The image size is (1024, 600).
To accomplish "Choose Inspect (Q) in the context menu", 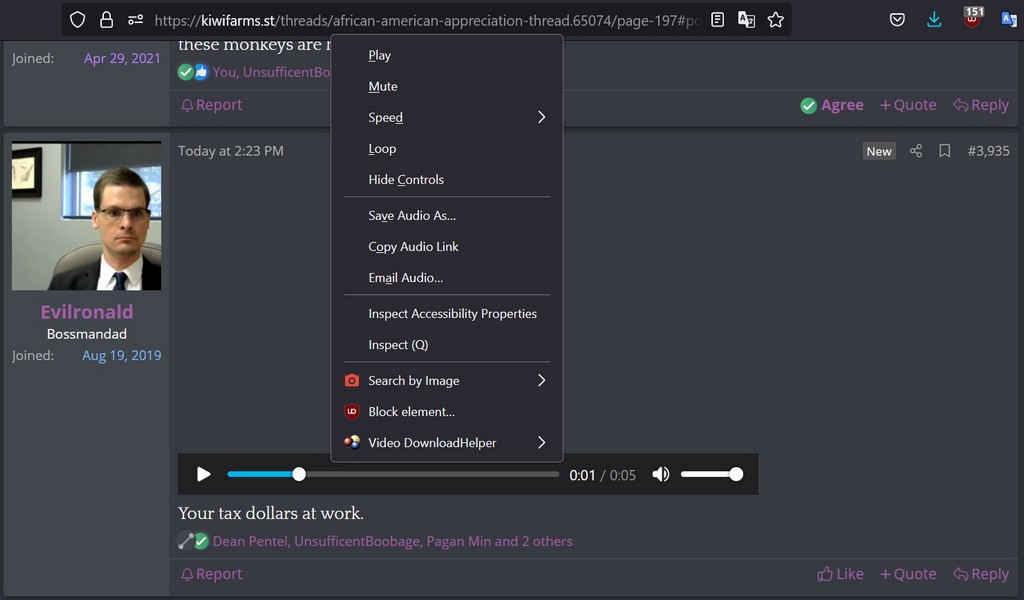I will (x=447, y=345).
